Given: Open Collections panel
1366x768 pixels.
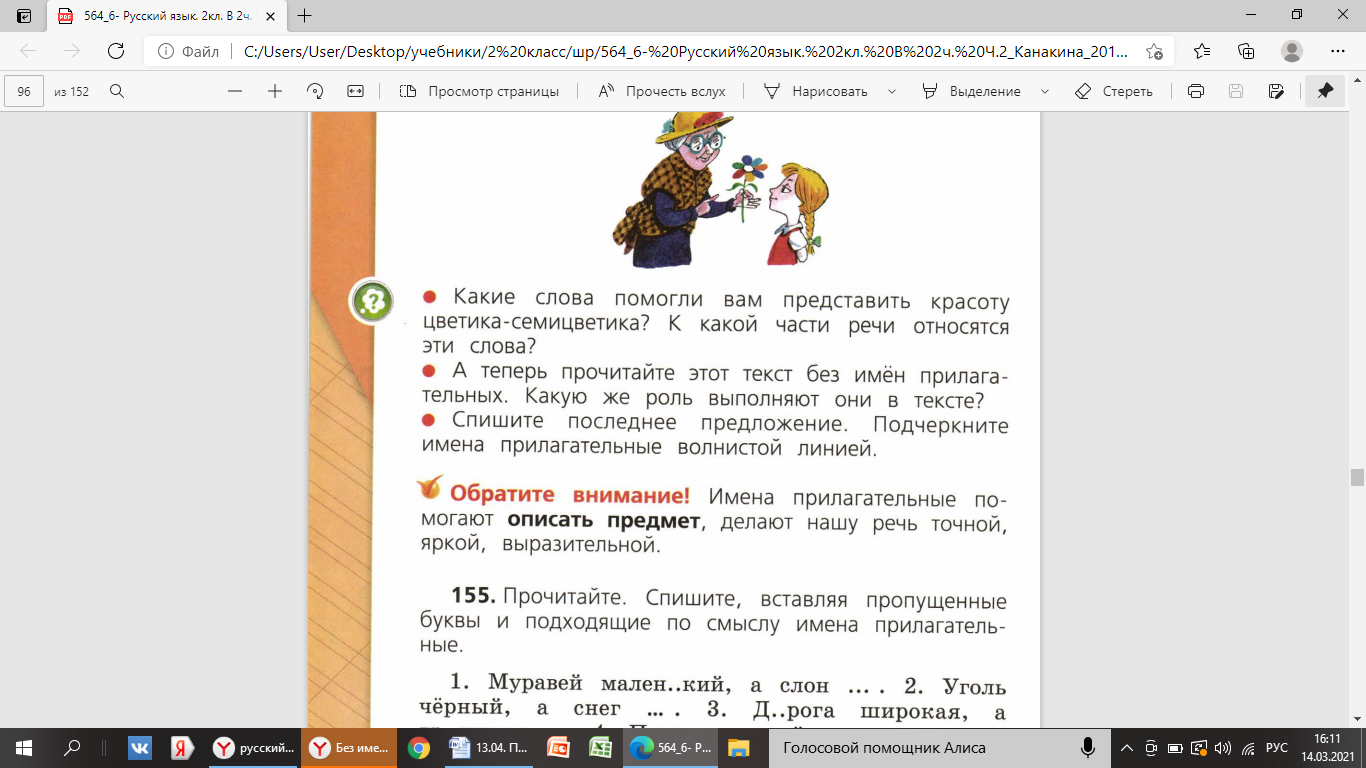Looking at the screenshot, I should [x=1246, y=51].
